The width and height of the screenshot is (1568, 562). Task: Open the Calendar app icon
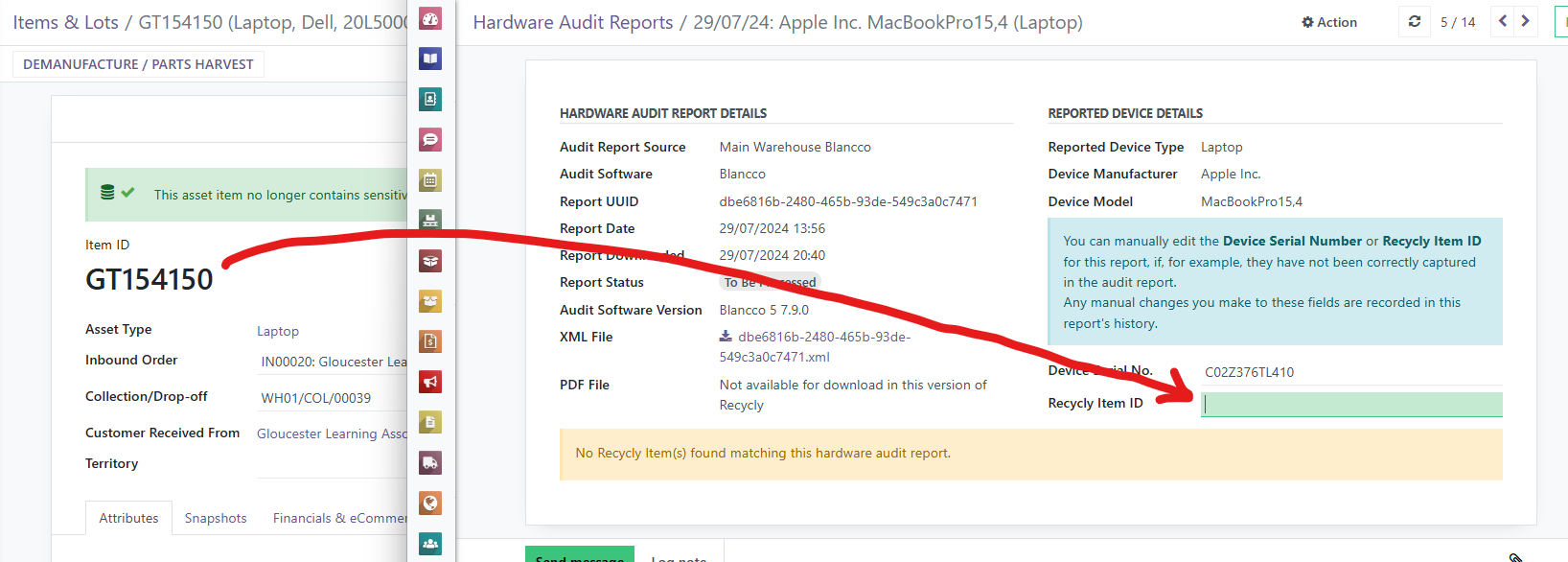(x=430, y=180)
